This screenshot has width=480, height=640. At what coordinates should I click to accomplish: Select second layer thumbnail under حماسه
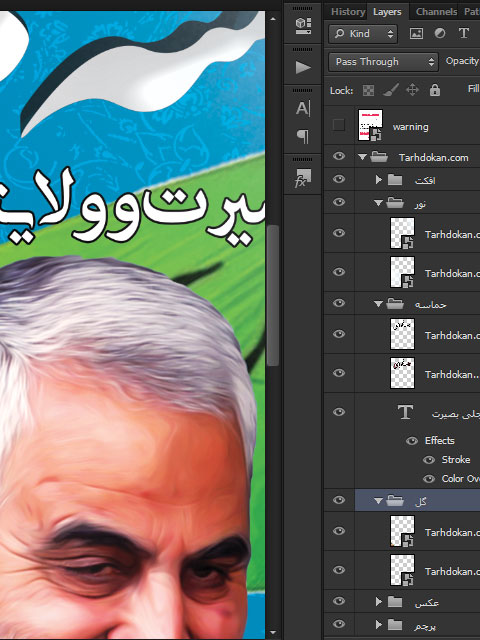402,373
